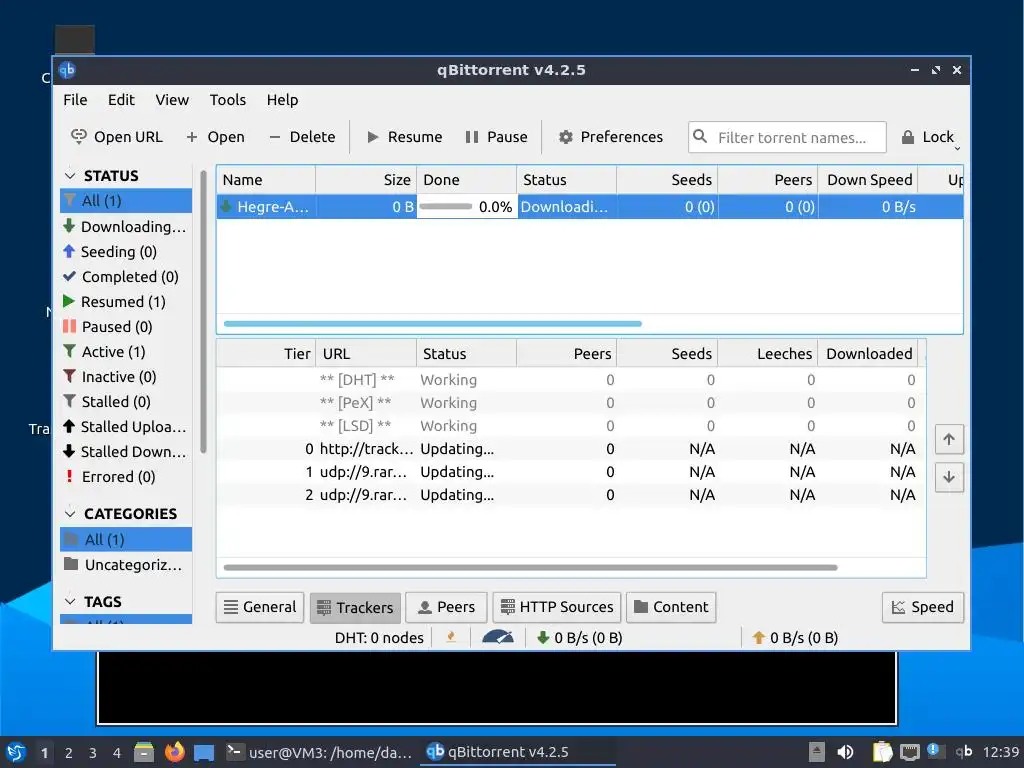This screenshot has height=768, width=1024.
Task: Switch to the Content tab
Action: click(x=671, y=607)
